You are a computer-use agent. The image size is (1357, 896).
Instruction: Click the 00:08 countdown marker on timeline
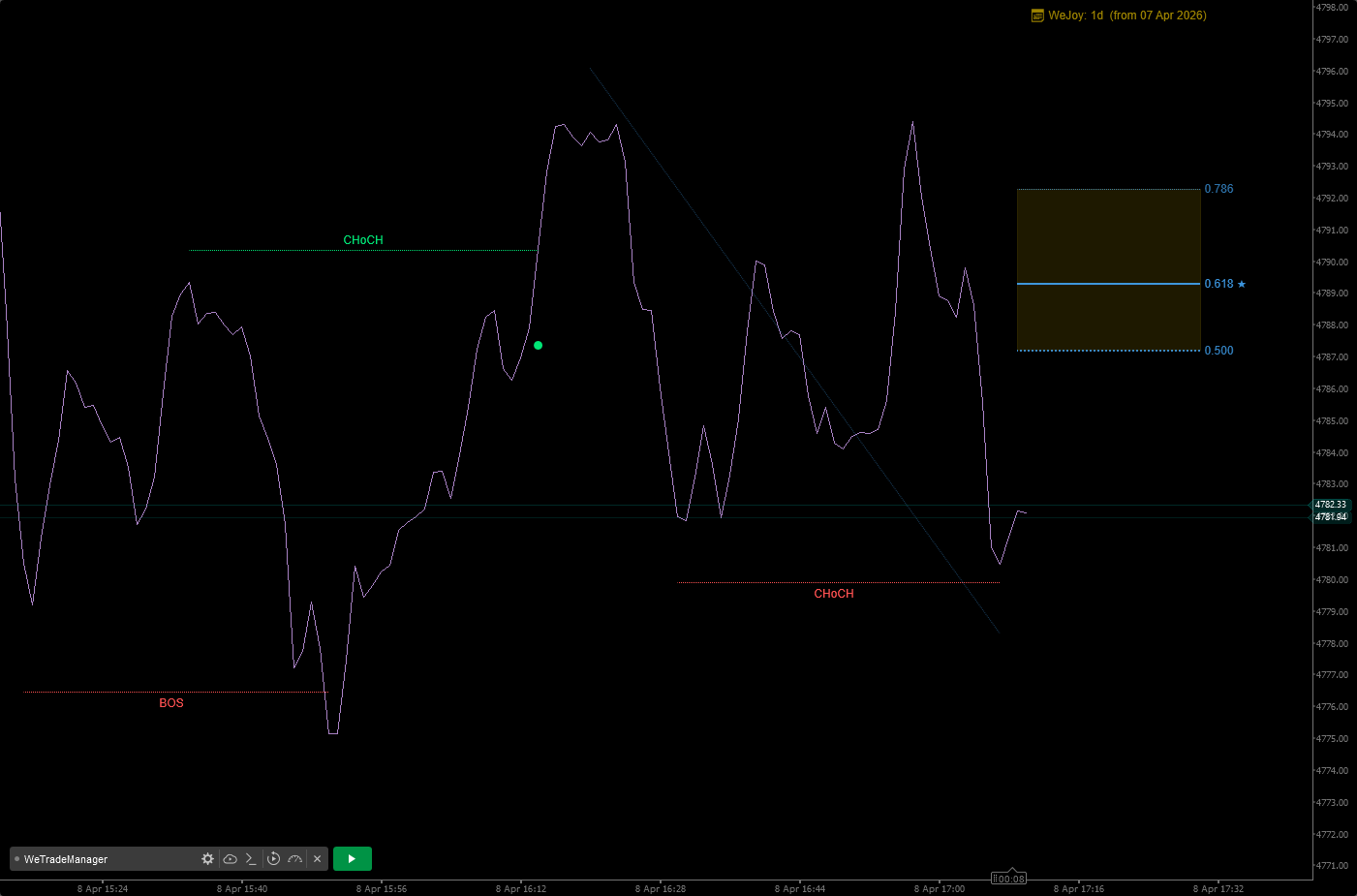point(1008,879)
